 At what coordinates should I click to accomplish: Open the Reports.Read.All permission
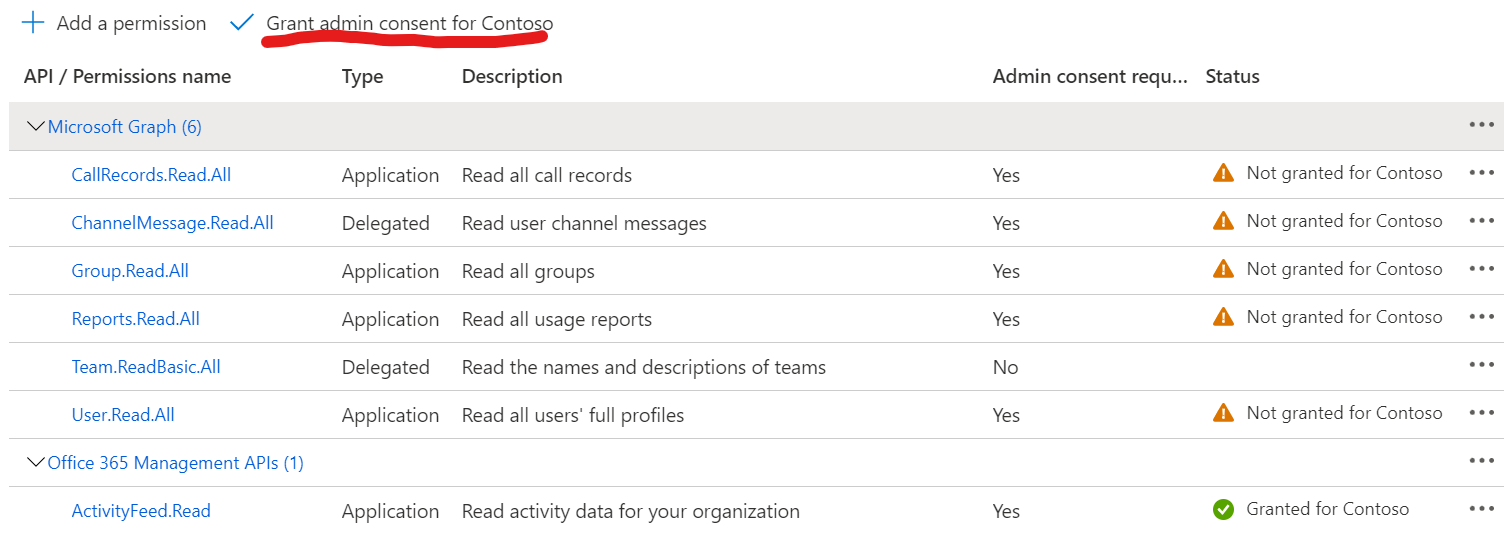pyautogui.click(x=136, y=319)
